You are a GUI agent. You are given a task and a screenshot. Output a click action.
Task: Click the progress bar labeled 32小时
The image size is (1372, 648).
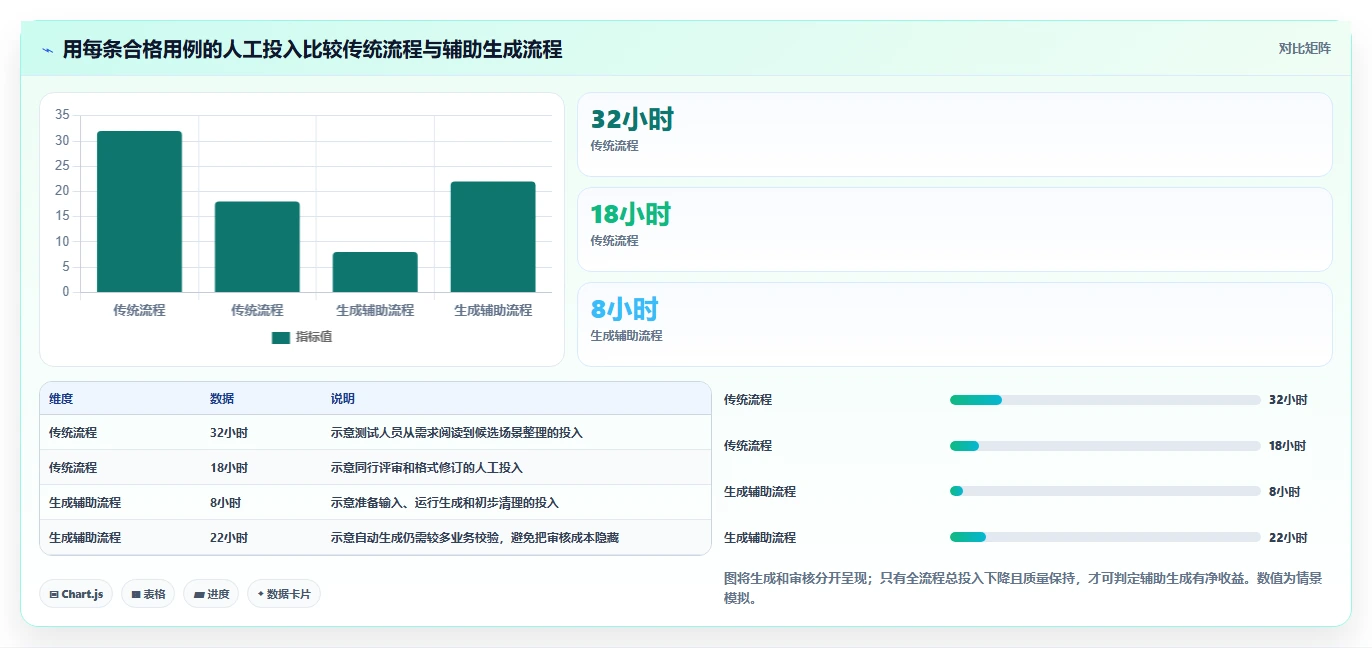1105,400
